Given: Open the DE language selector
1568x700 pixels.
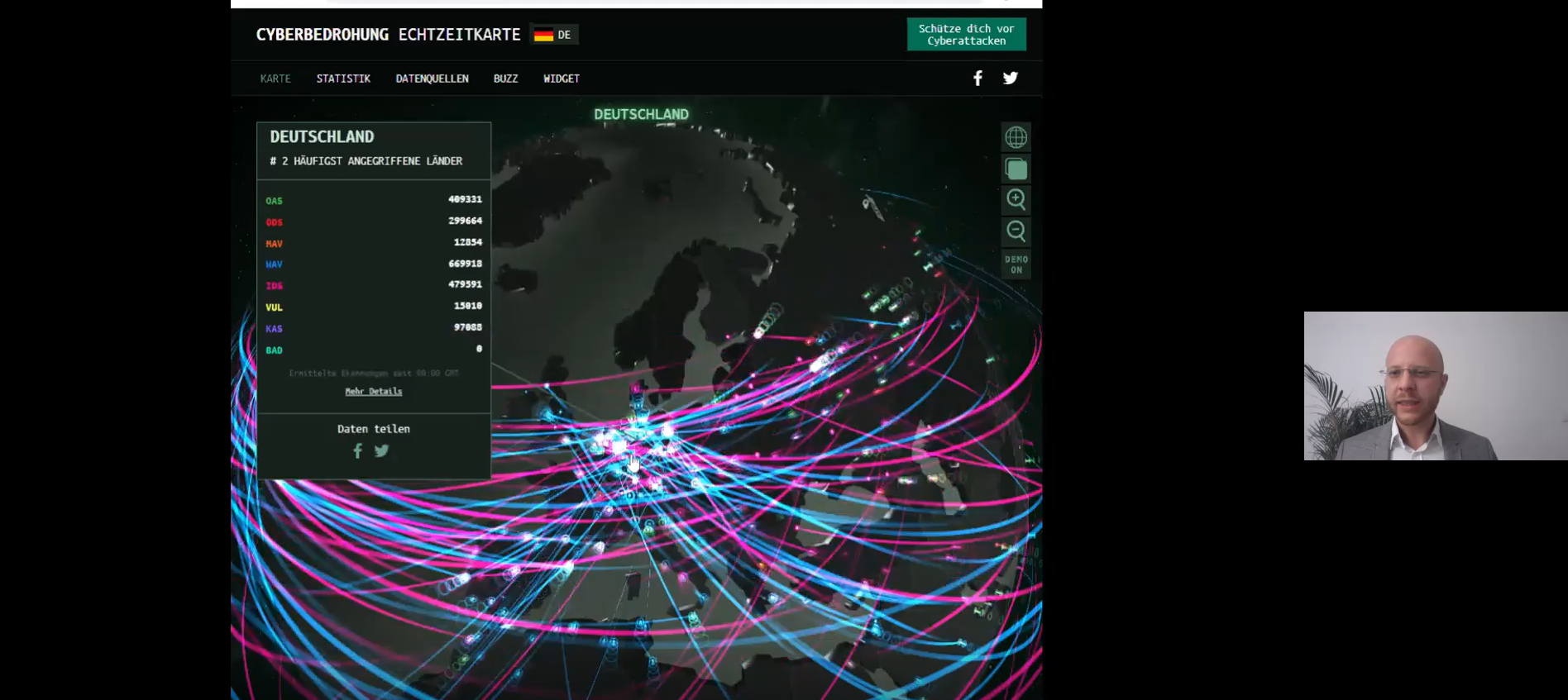Looking at the screenshot, I should tap(553, 35).
